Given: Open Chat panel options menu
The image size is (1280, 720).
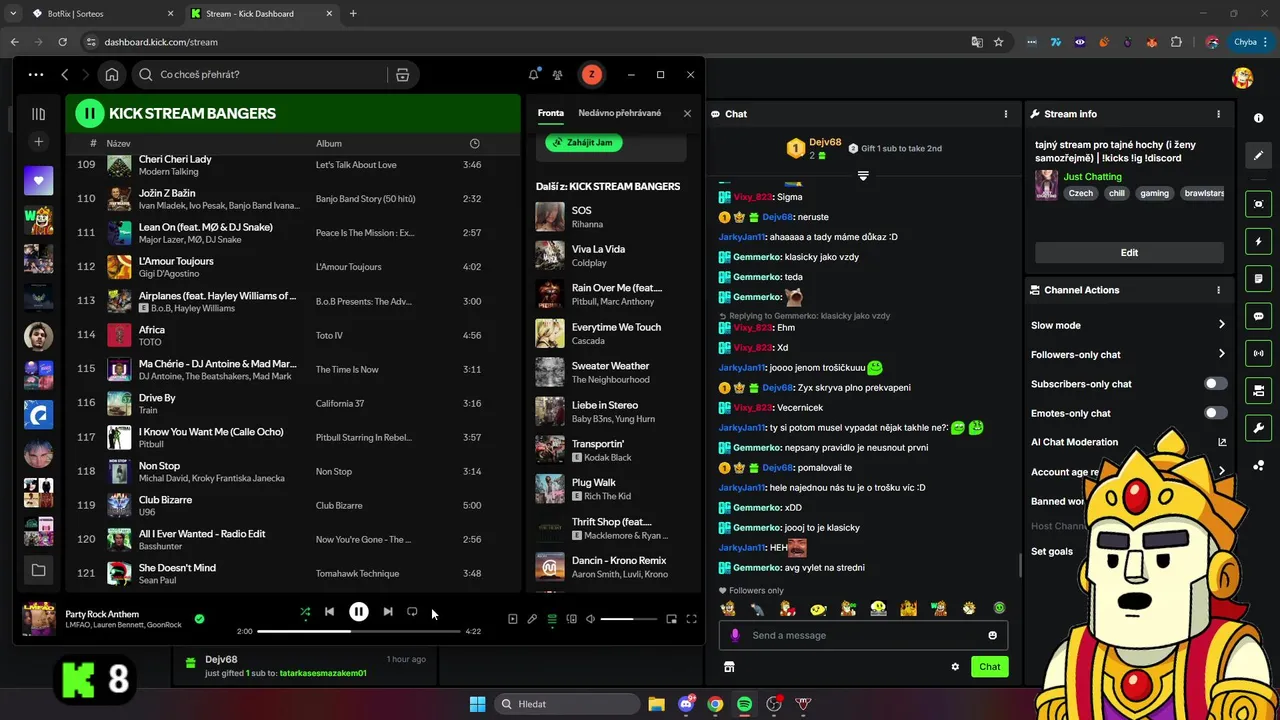Looking at the screenshot, I should [x=1006, y=114].
